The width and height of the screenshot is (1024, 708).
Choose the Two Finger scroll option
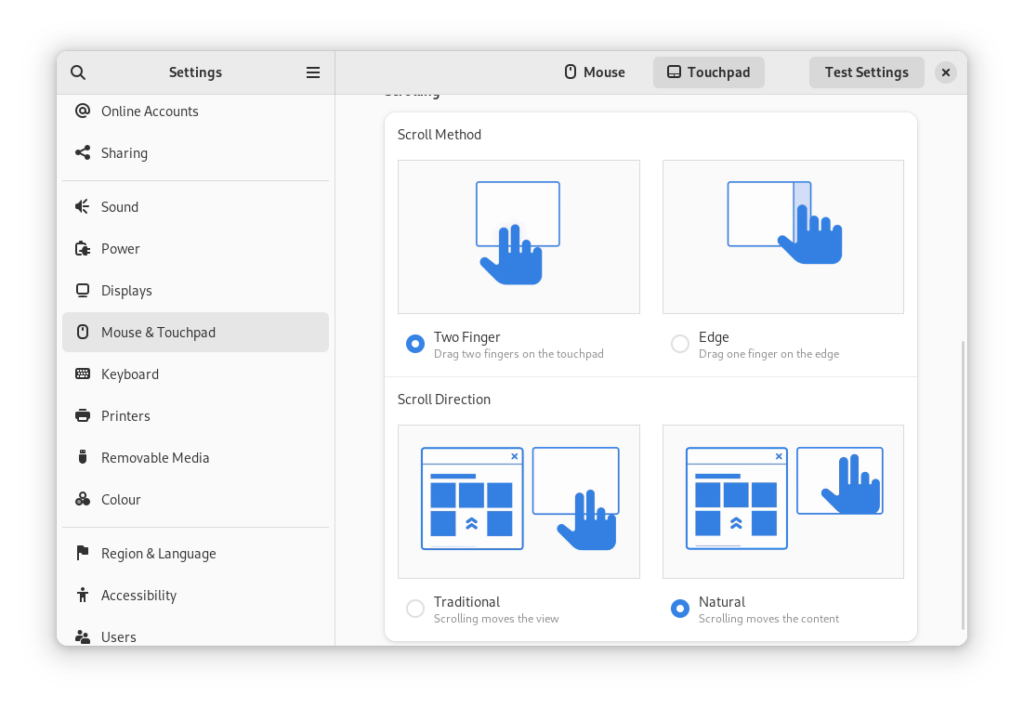(415, 343)
